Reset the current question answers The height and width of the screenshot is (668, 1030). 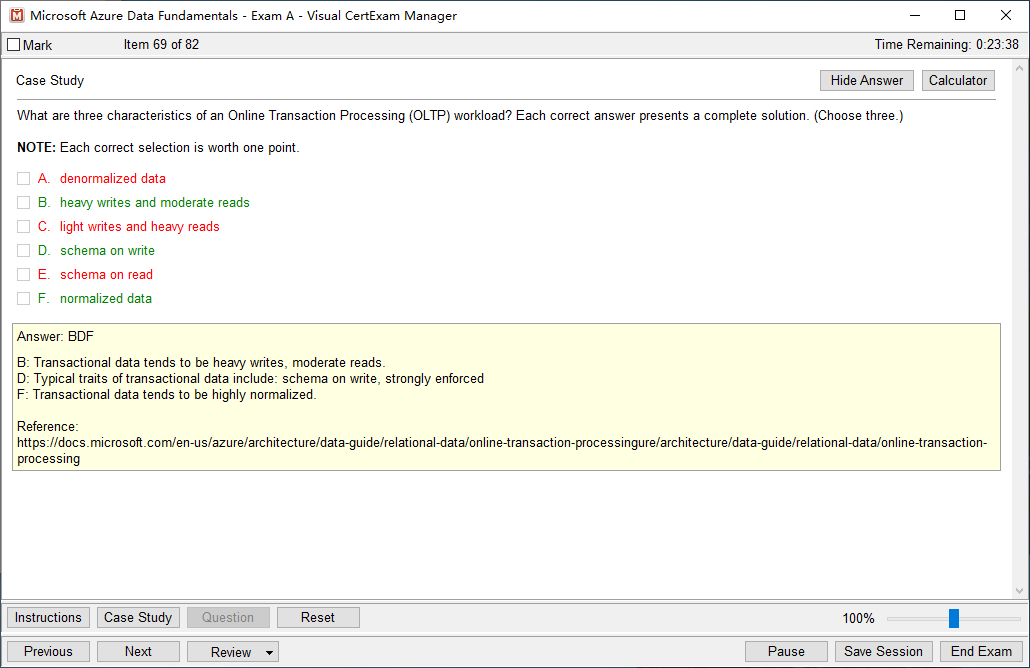click(x=318, y=618)
